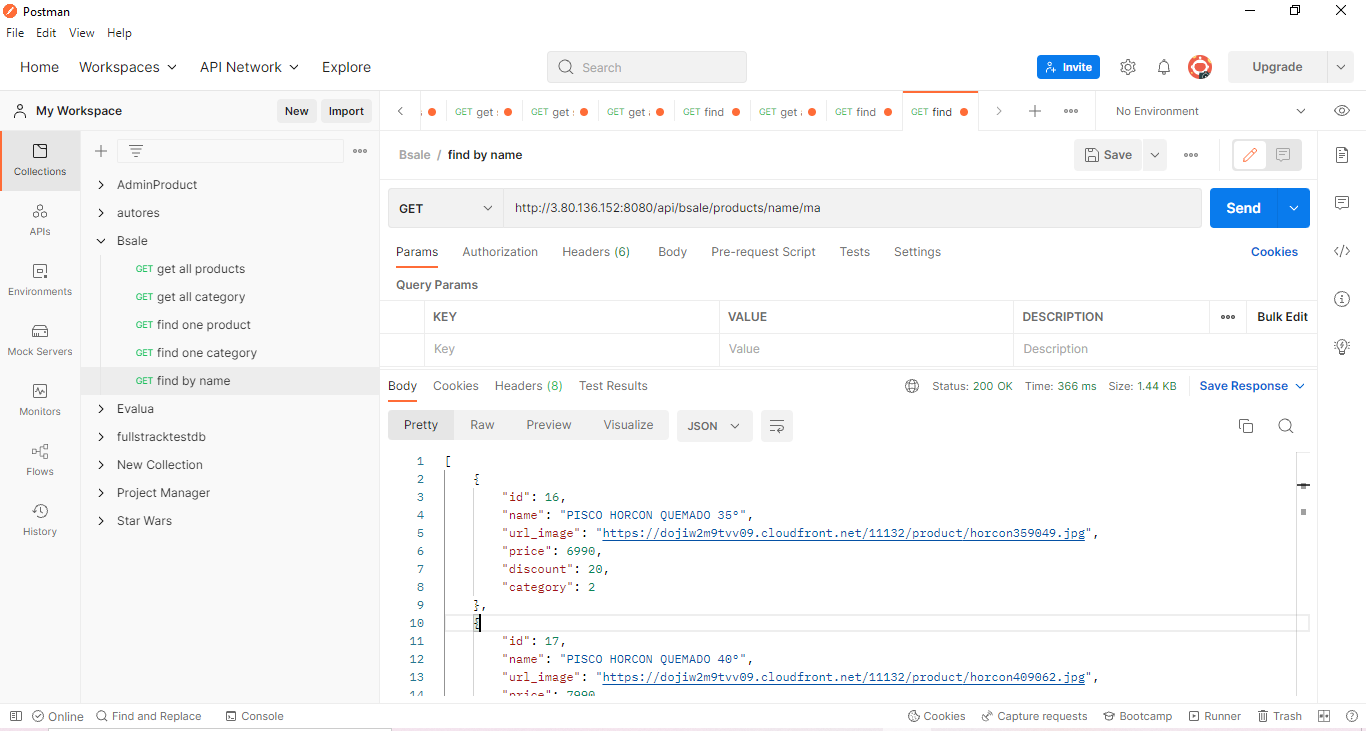Open the cloudfront product image URL

tap(842, 533)
